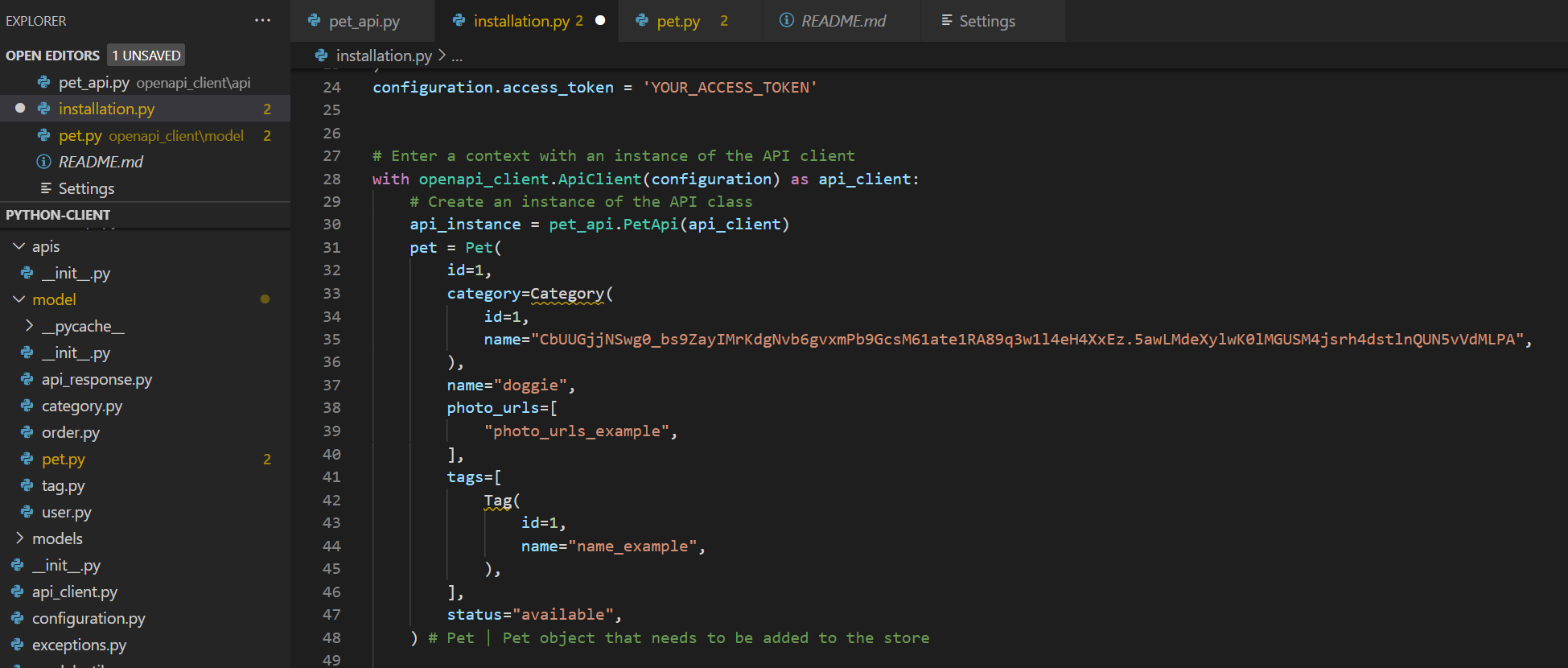This screenshot has width=1568, height=668.
Task: Expand the models folder chevron
Action: (x=19, y=538)
